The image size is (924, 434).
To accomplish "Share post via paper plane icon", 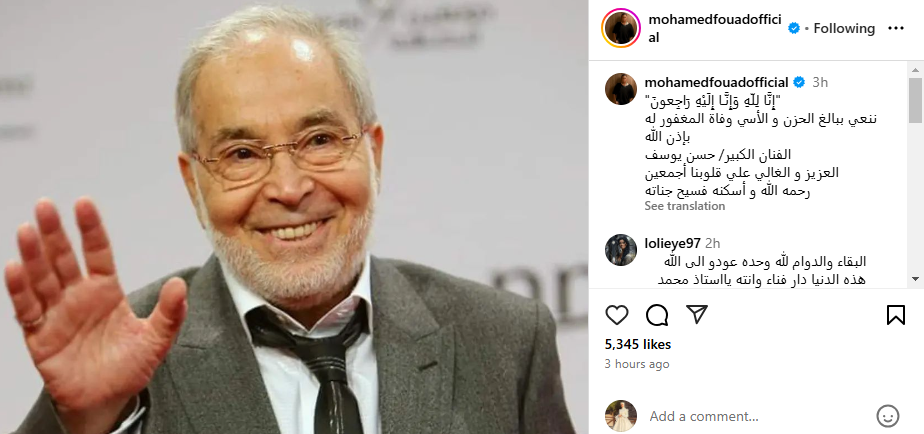I will coord(697,315).
